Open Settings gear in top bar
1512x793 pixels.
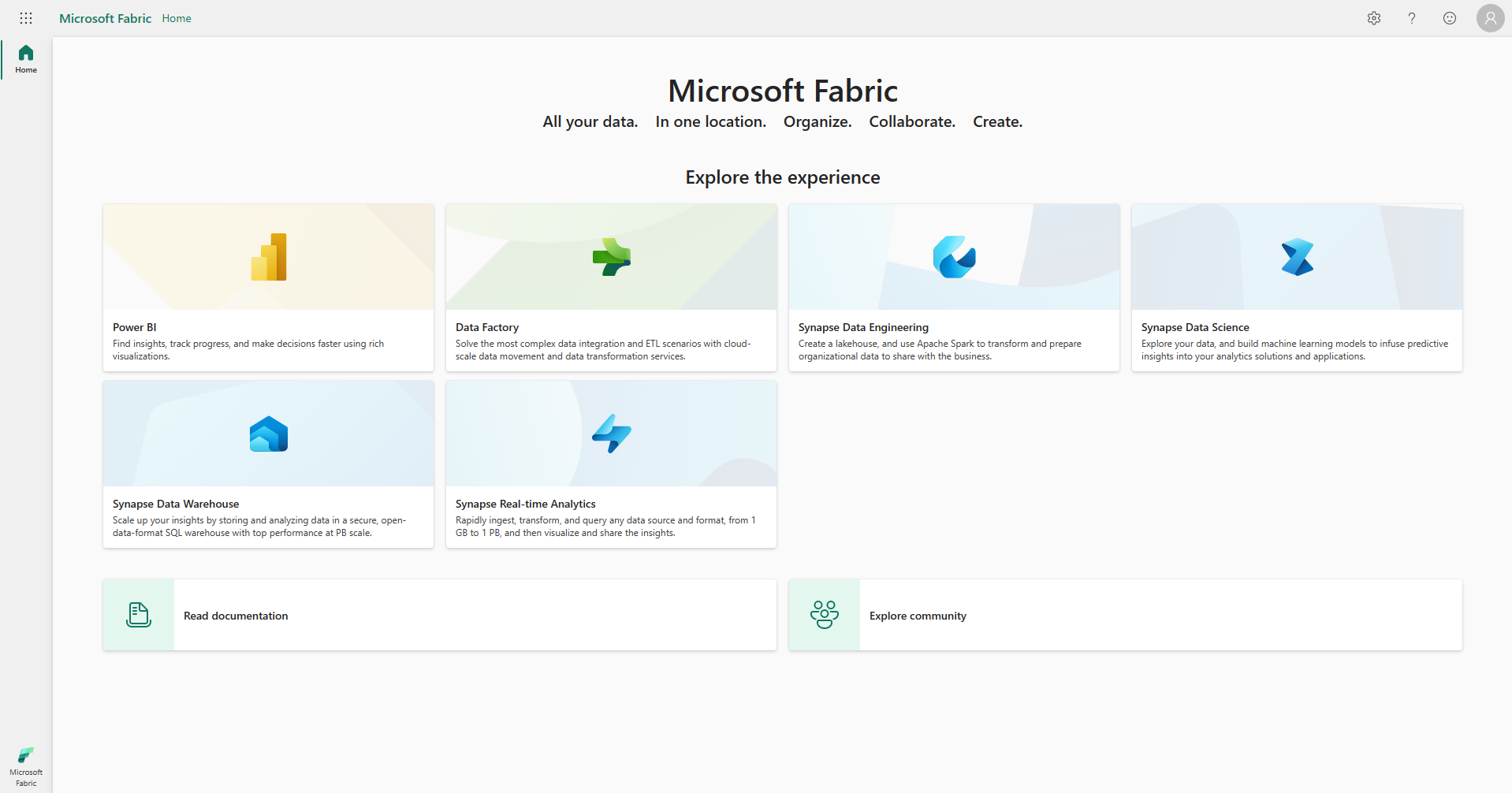pyautogui.click(x=1373, y=18)
